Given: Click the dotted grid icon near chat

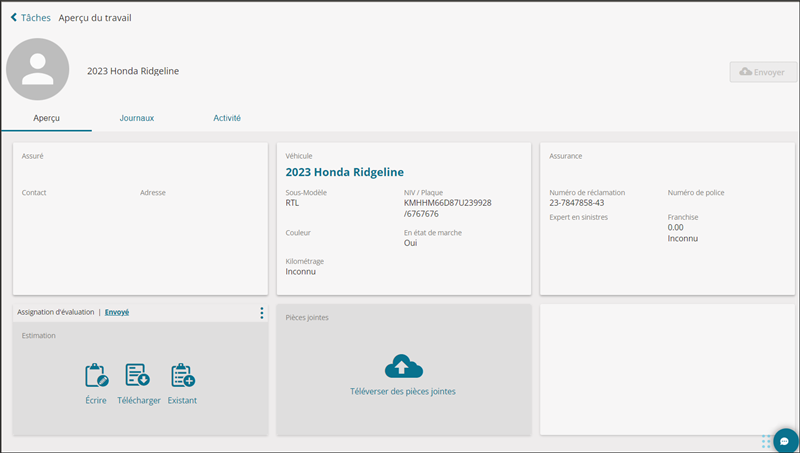Looking at the screenshot, I should 766,441.
